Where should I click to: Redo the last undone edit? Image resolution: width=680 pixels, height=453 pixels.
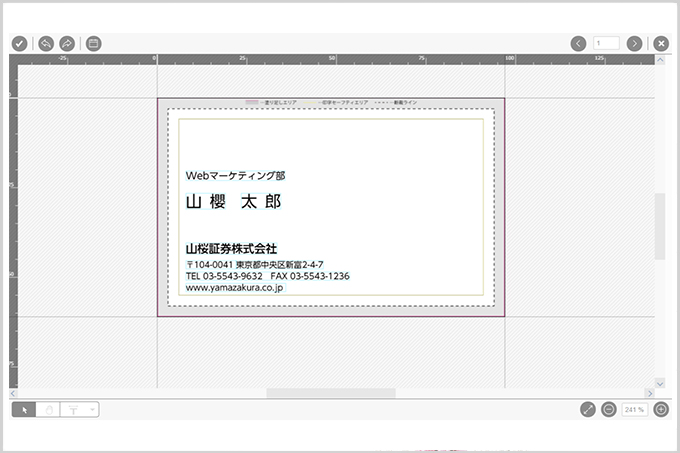point(67,43)
